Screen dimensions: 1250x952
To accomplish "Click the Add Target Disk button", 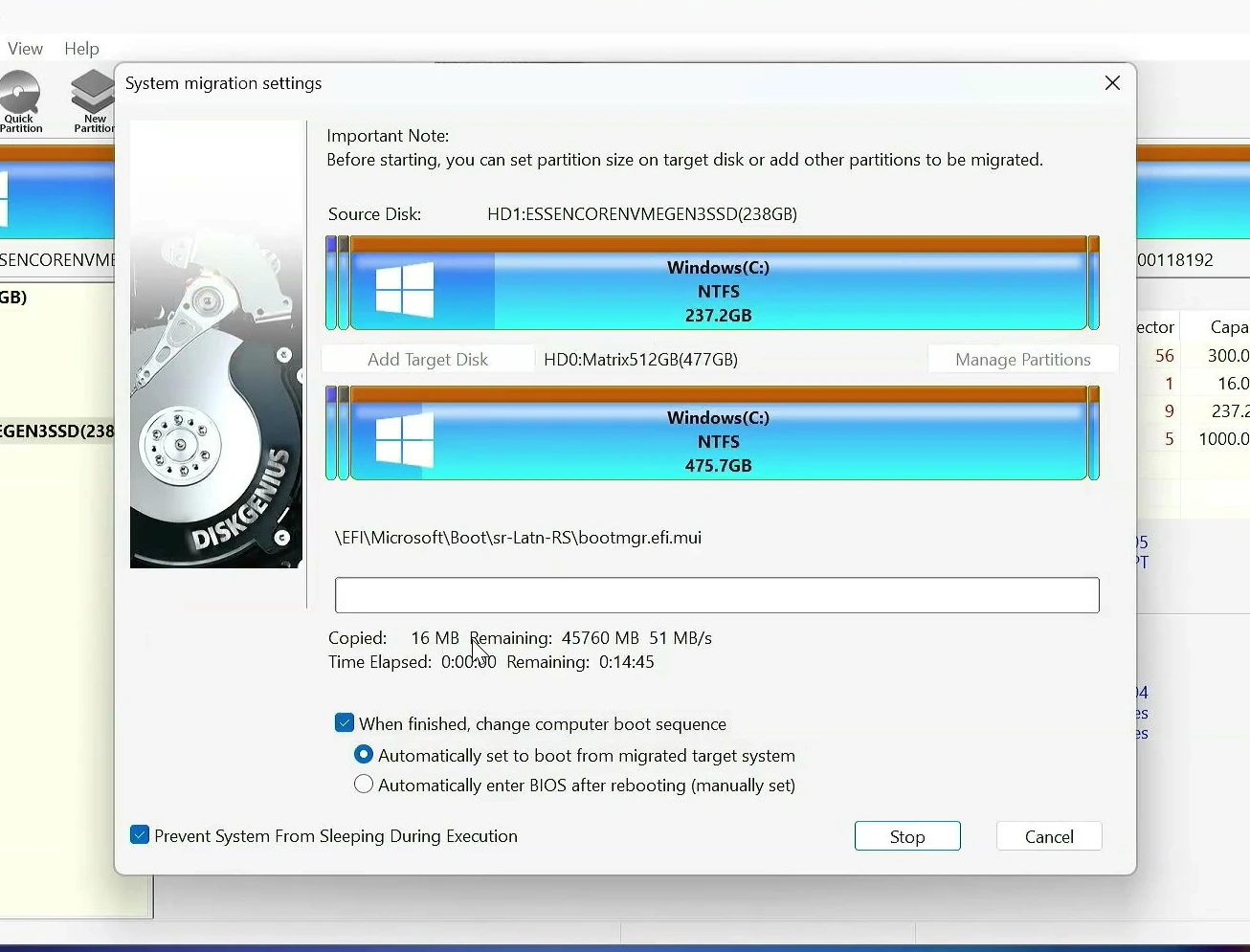I will click(428, 360).
